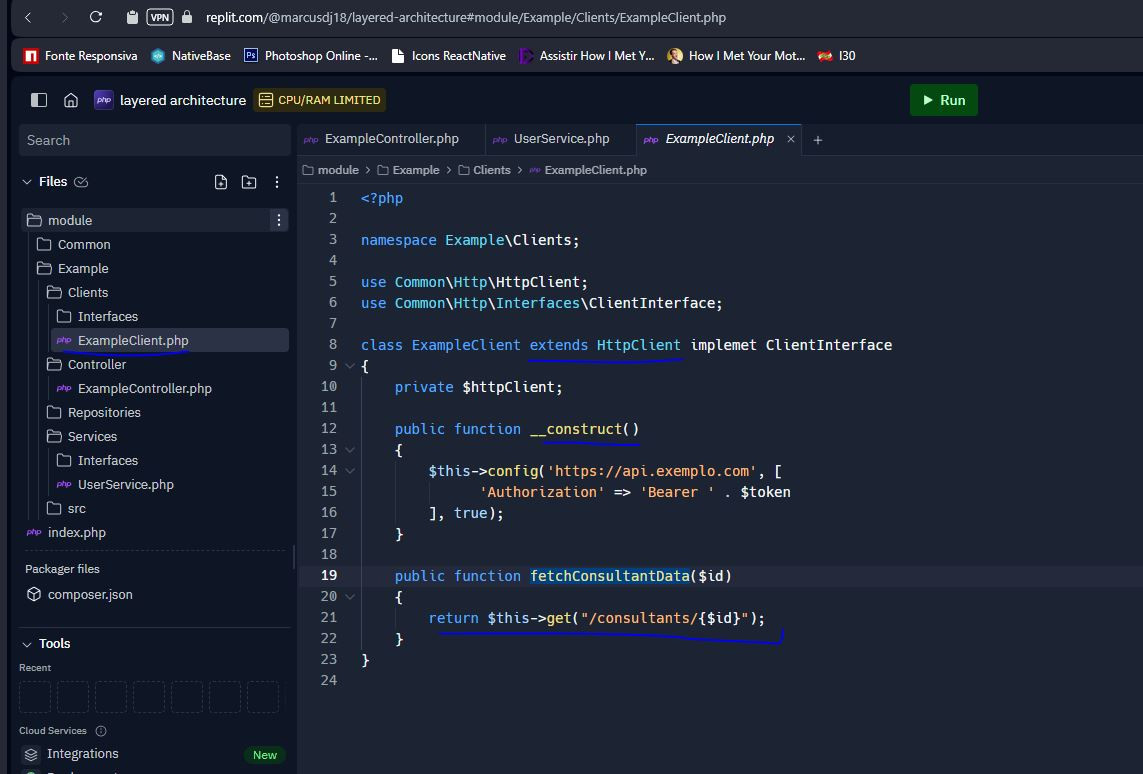Open index.php in the file tree

coord(76,533)
